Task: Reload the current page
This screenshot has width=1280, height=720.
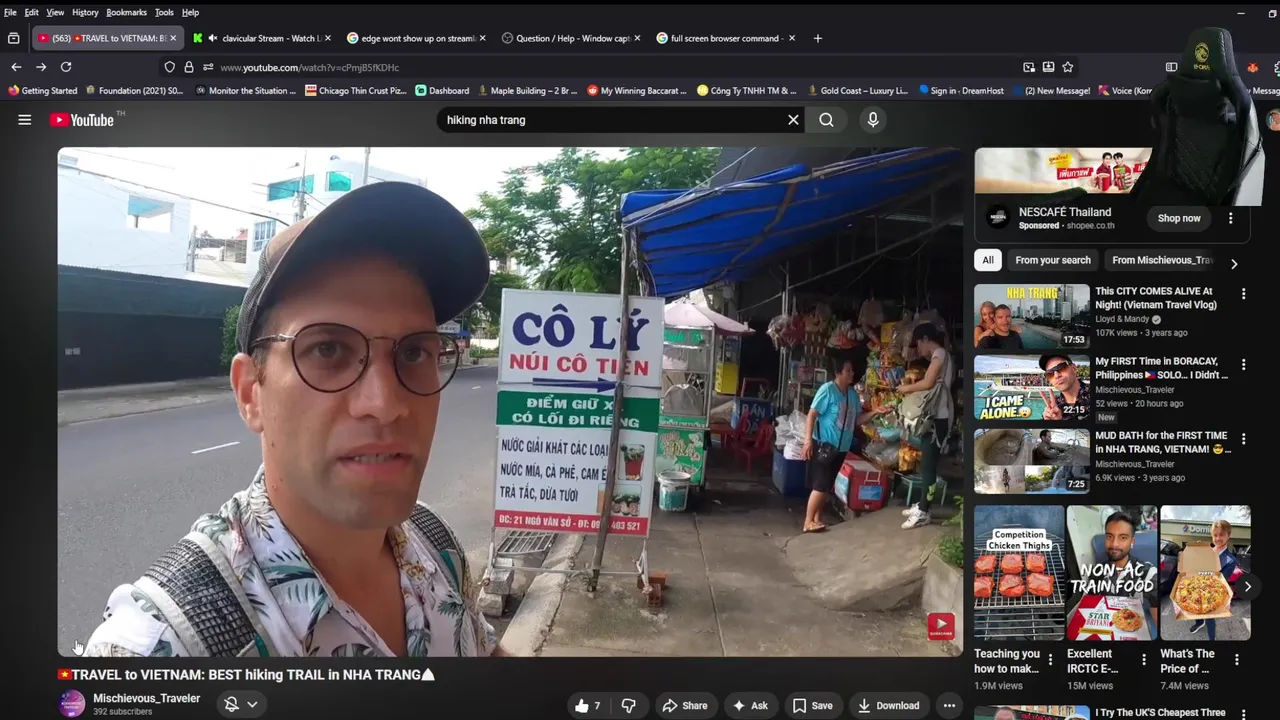Action: (x=66, y=67)
